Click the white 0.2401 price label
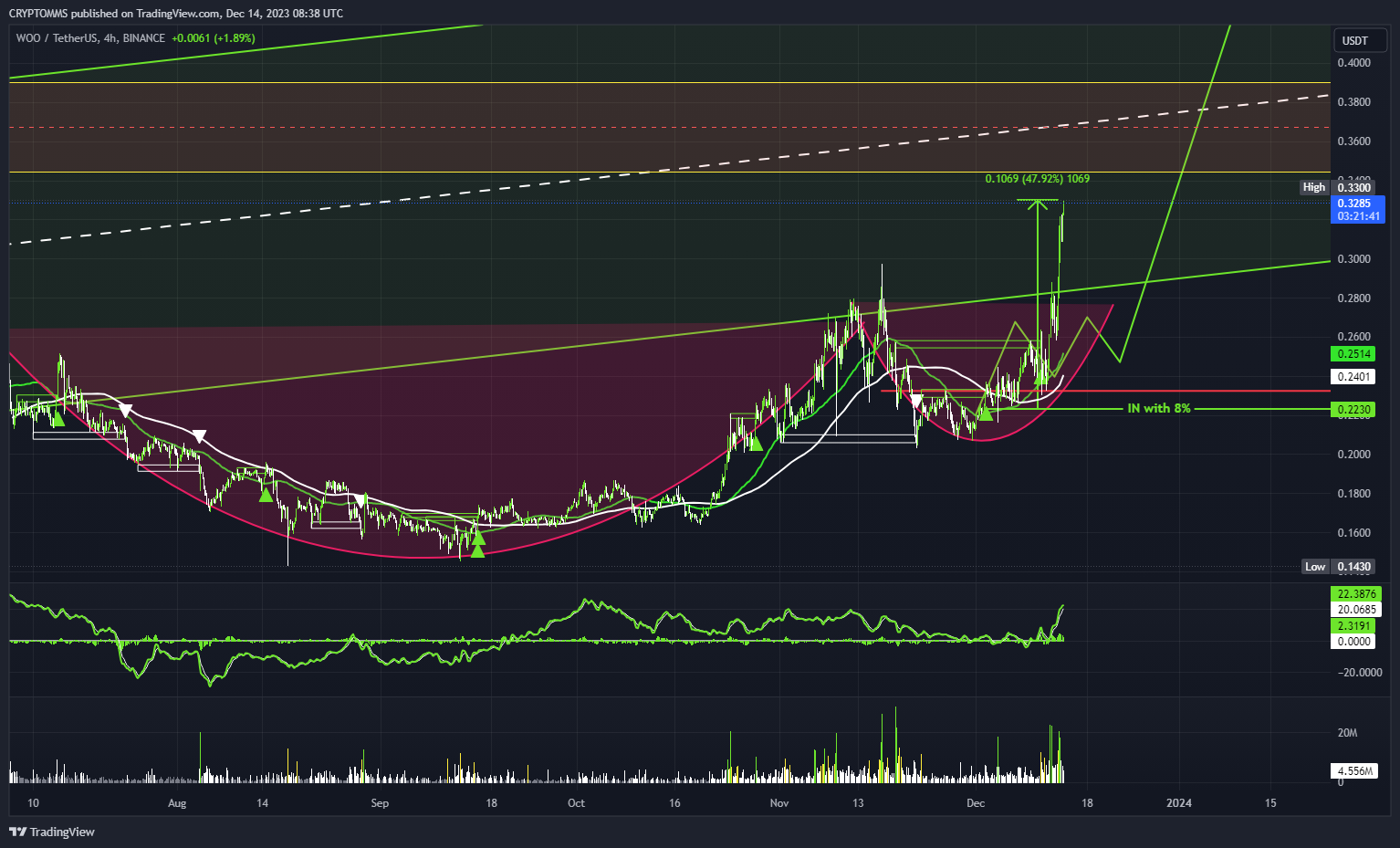 [1353, 377]
